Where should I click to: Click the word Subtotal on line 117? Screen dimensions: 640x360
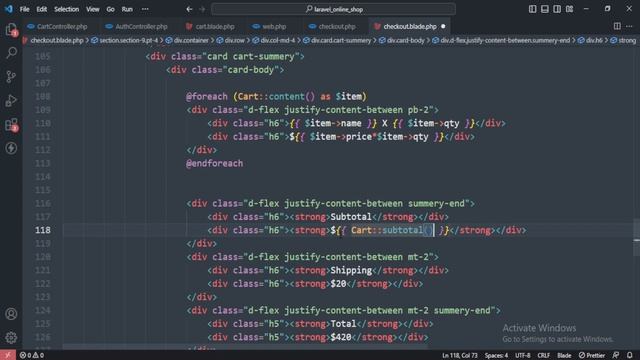point(351,217)
